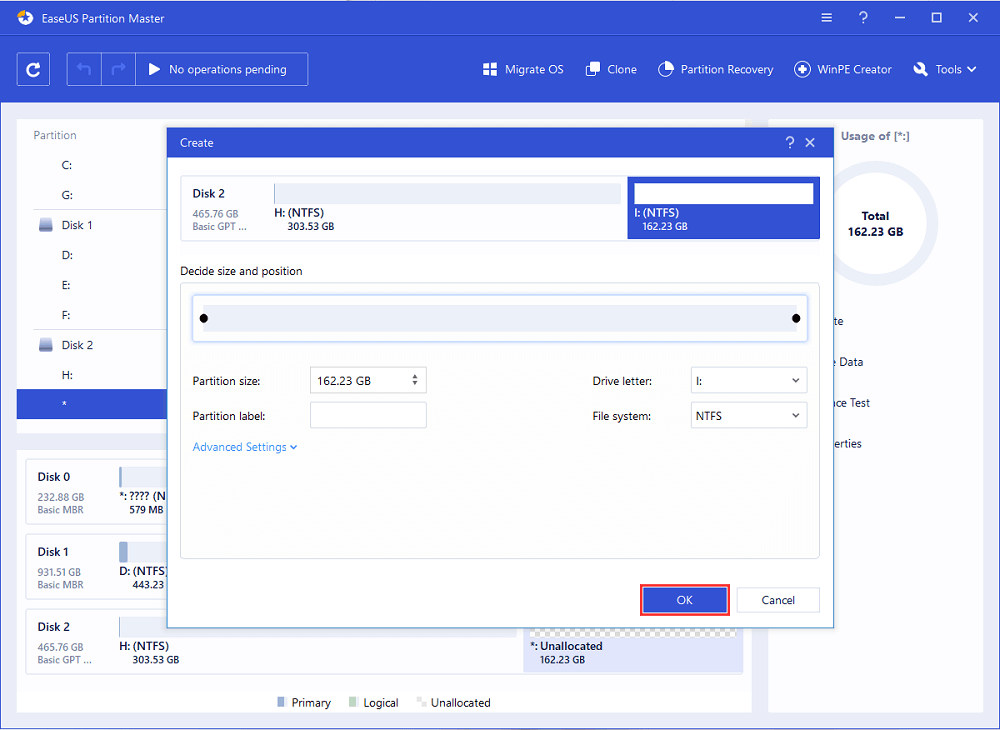Click the Total 162.23 GB usage ring
1000x730 pixels.
(x=875, y=224)
